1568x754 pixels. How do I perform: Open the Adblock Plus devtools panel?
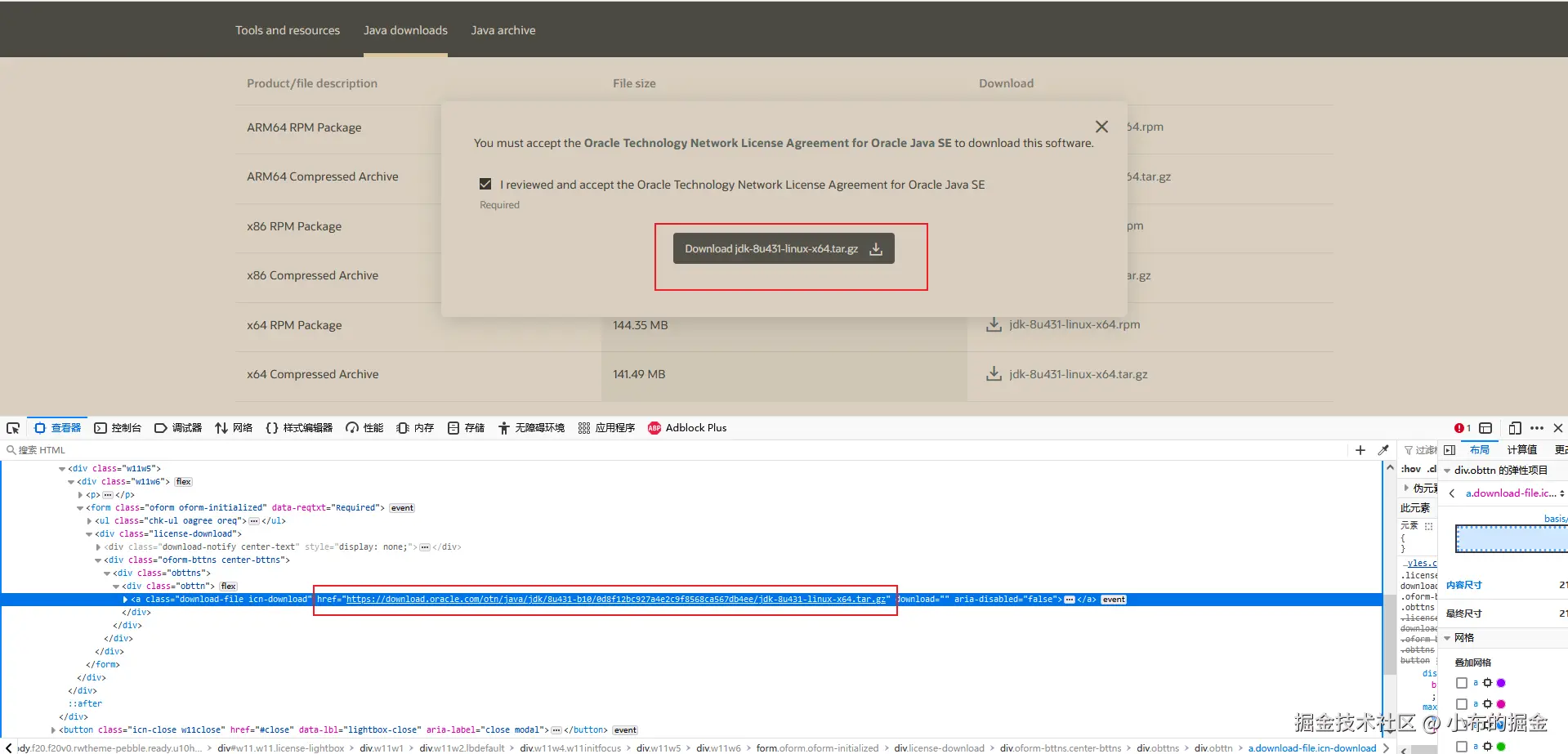pos(687,428)
